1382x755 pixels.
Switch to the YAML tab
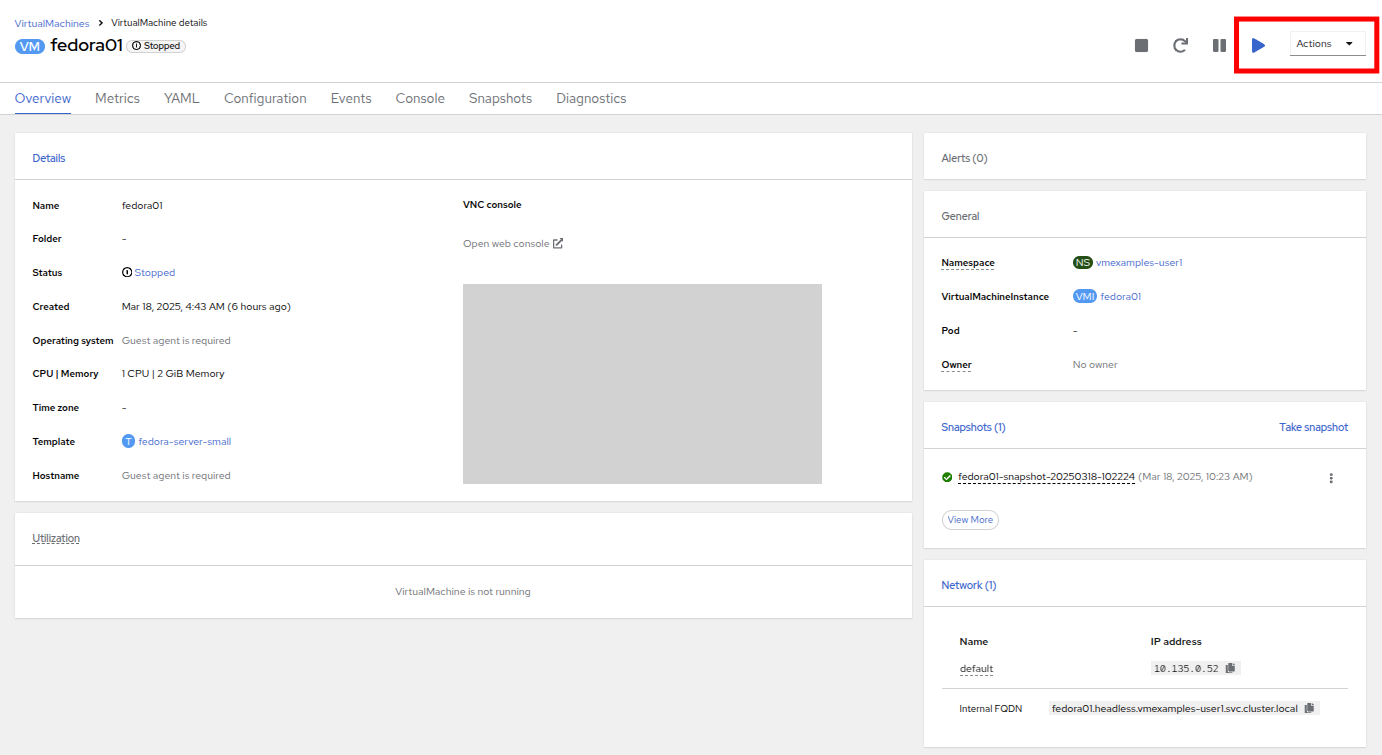click(x=182, y=98)
